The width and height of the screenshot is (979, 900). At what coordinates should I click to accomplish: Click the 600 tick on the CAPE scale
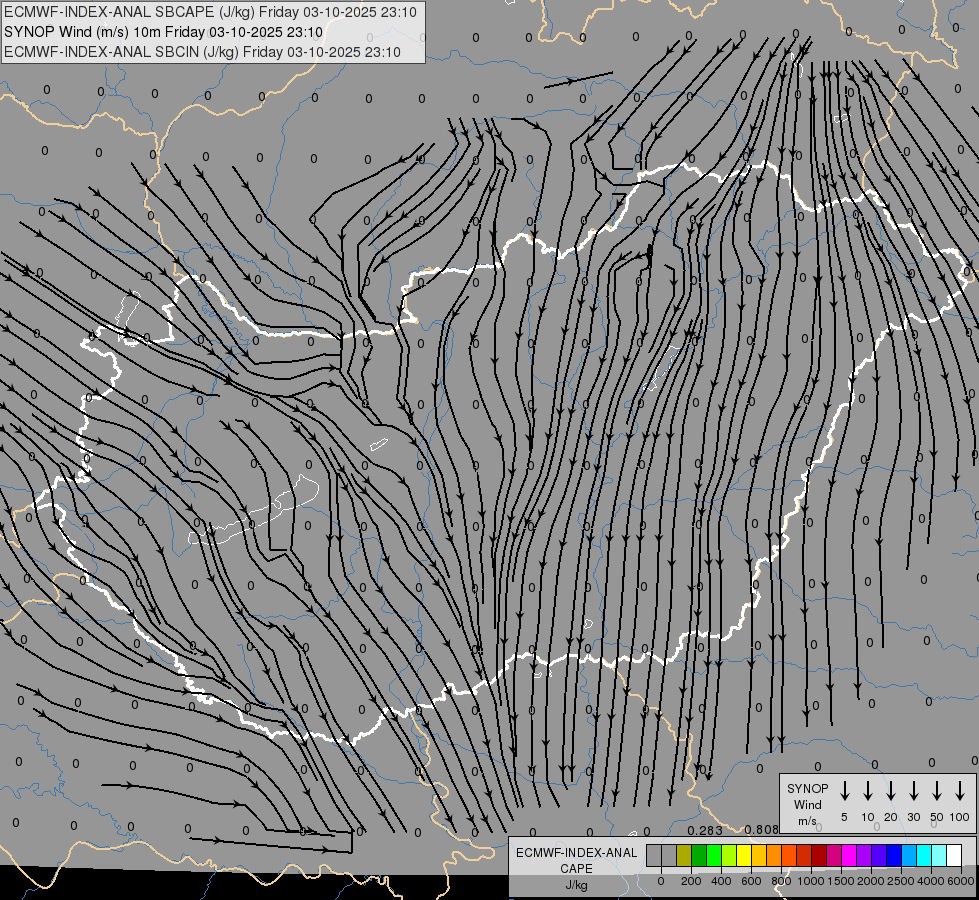[x=751, y=881]
